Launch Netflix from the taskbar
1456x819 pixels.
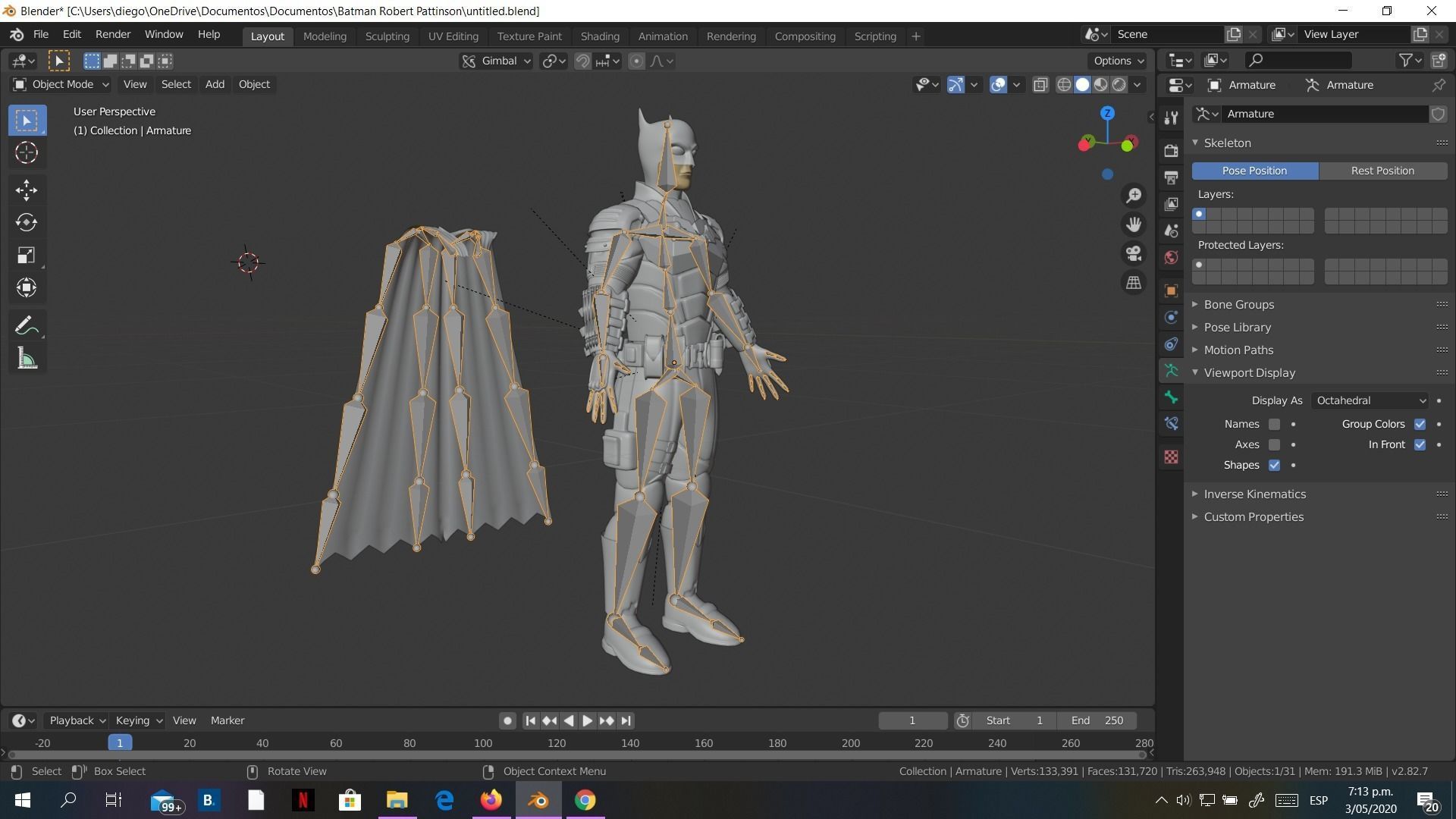point(303,800)
